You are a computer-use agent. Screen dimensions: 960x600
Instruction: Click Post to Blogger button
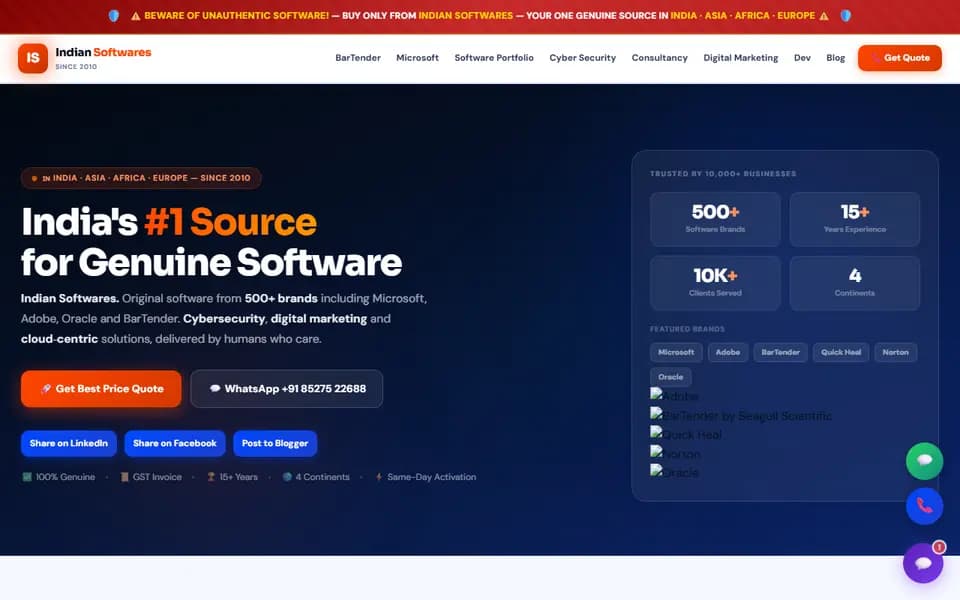275,443
